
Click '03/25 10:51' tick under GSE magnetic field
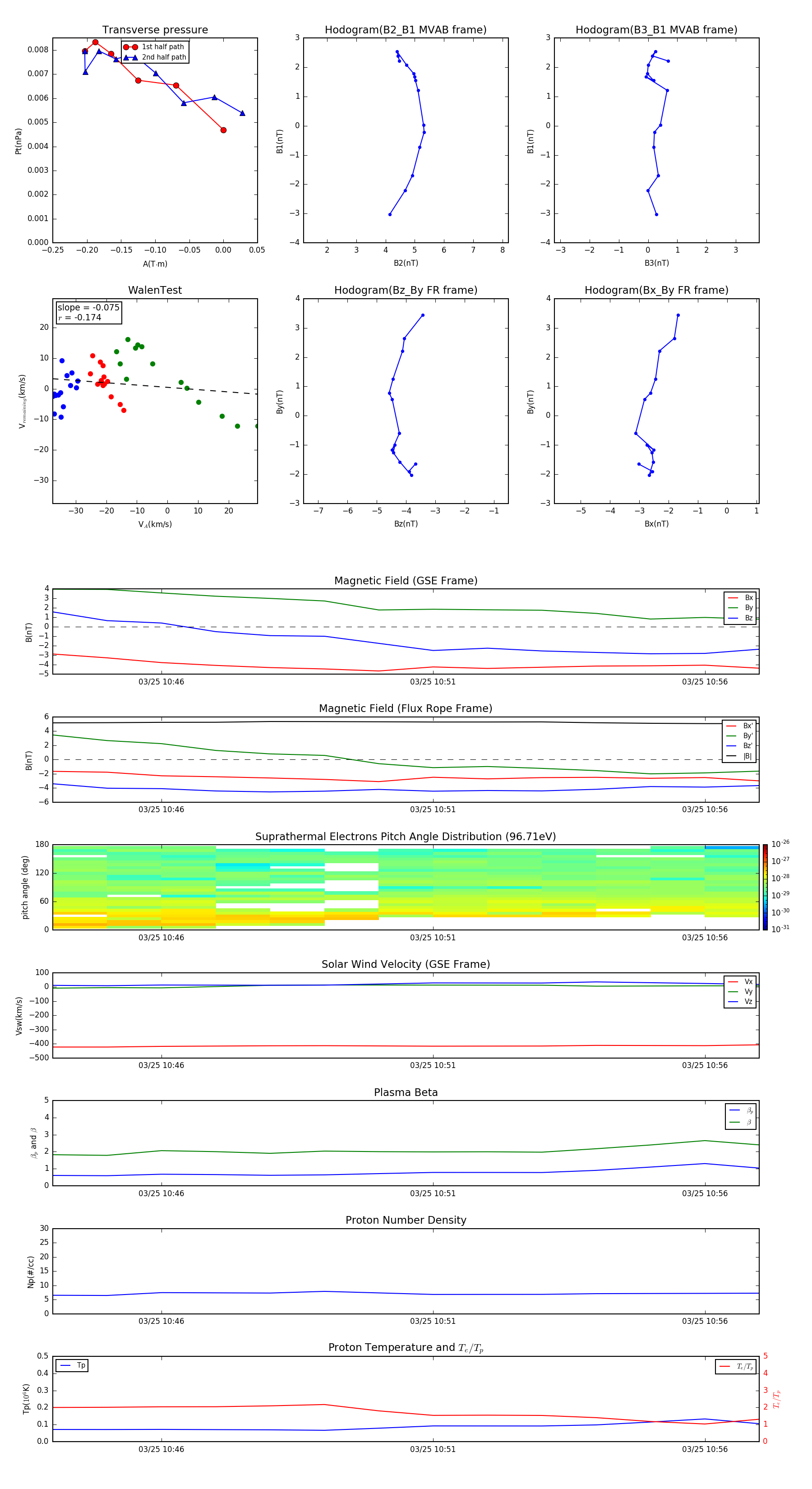(433, 682)
